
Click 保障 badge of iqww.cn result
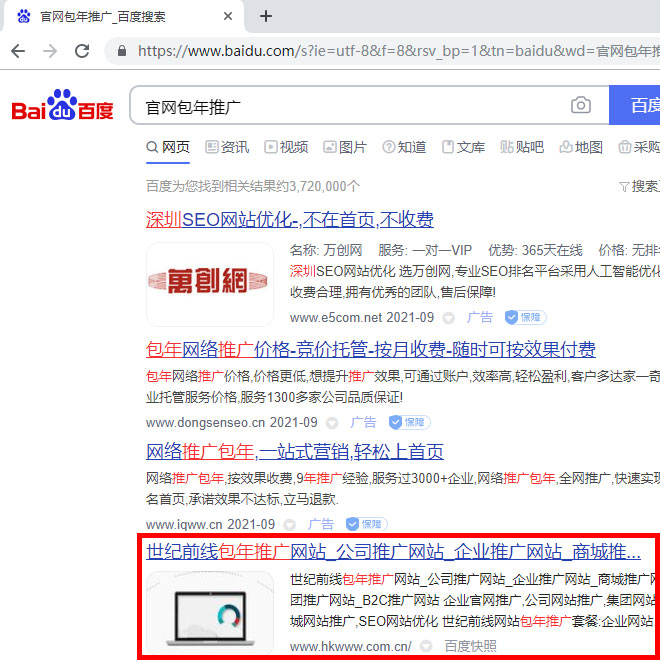coord(366,524)
